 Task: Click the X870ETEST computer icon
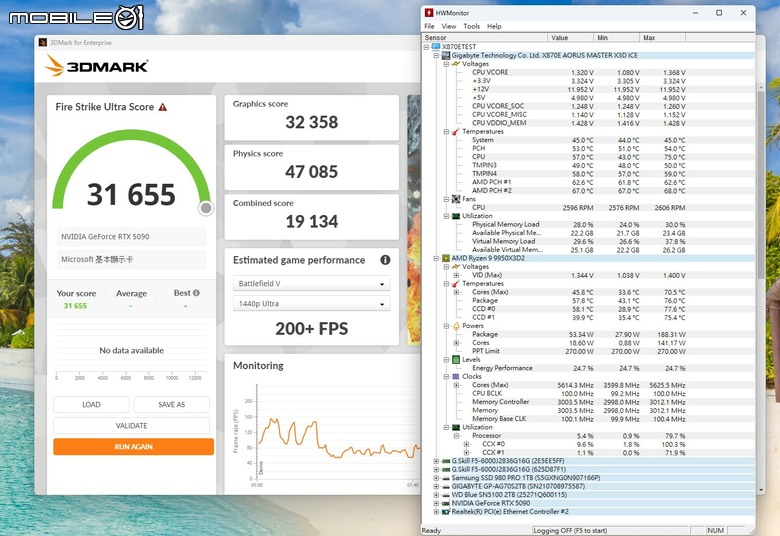point(436,47)
